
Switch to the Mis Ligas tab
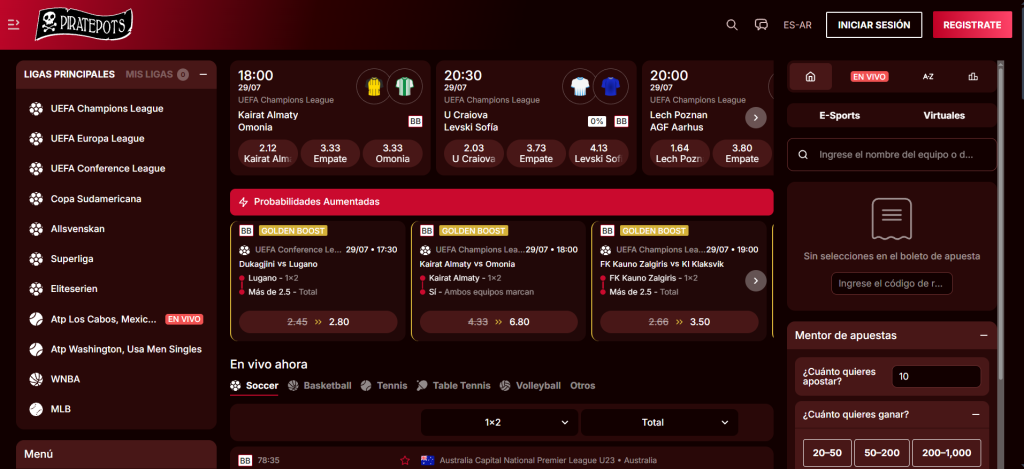[157, 74]
